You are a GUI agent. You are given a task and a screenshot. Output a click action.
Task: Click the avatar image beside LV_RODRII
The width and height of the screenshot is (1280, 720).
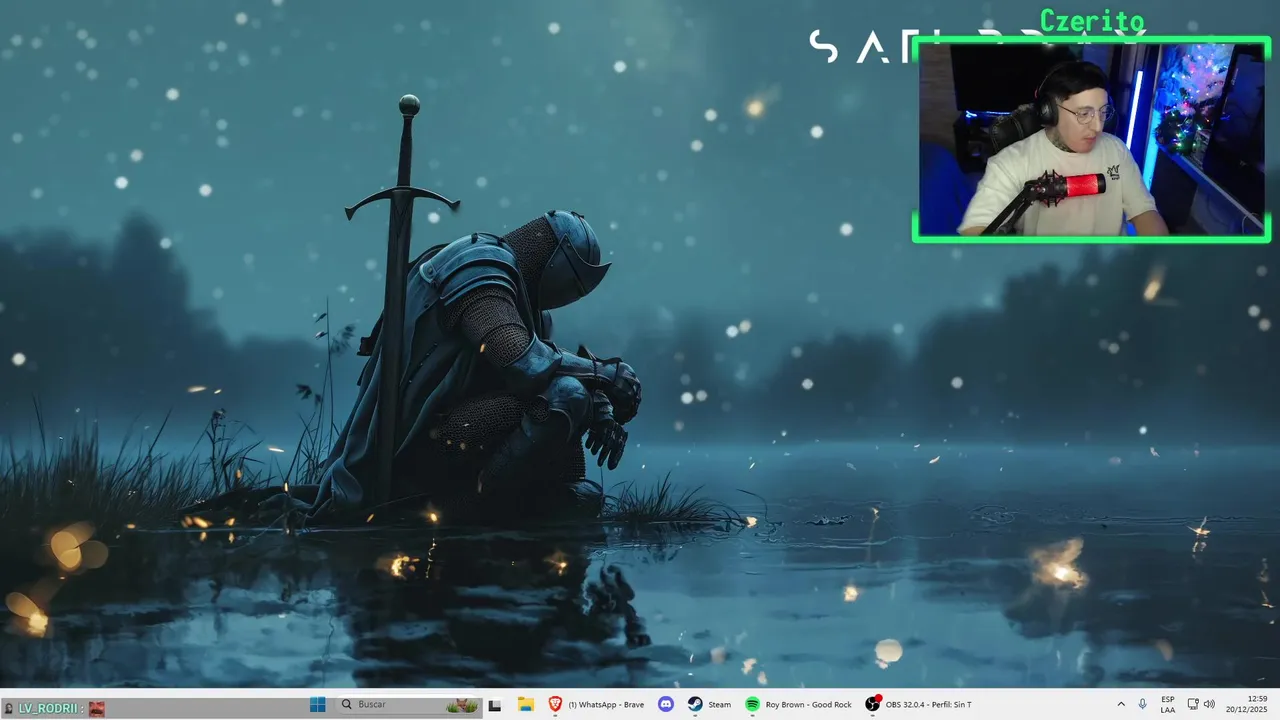click(96, 708)
